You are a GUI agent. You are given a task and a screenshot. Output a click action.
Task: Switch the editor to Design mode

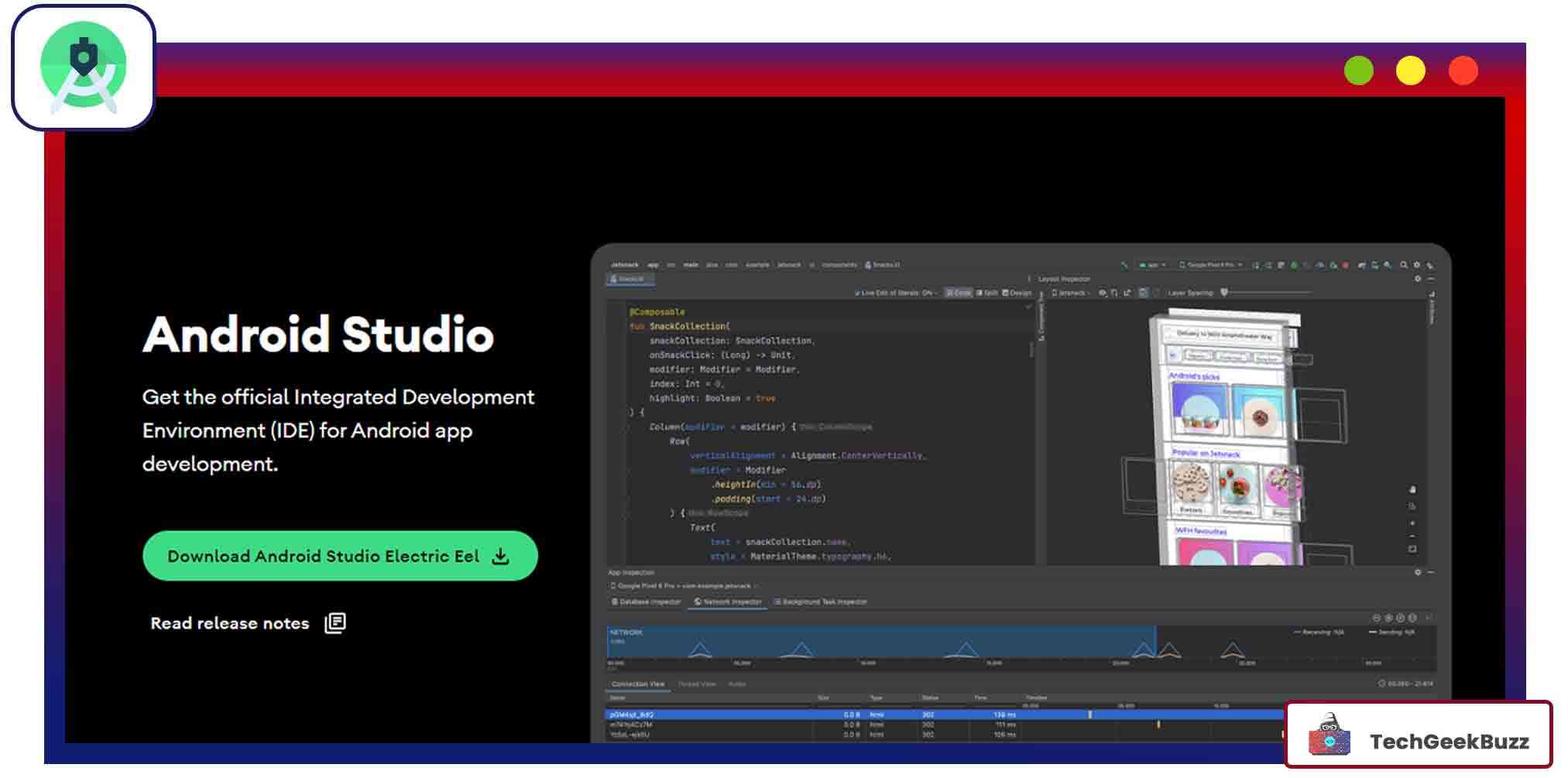(1016, 293)
